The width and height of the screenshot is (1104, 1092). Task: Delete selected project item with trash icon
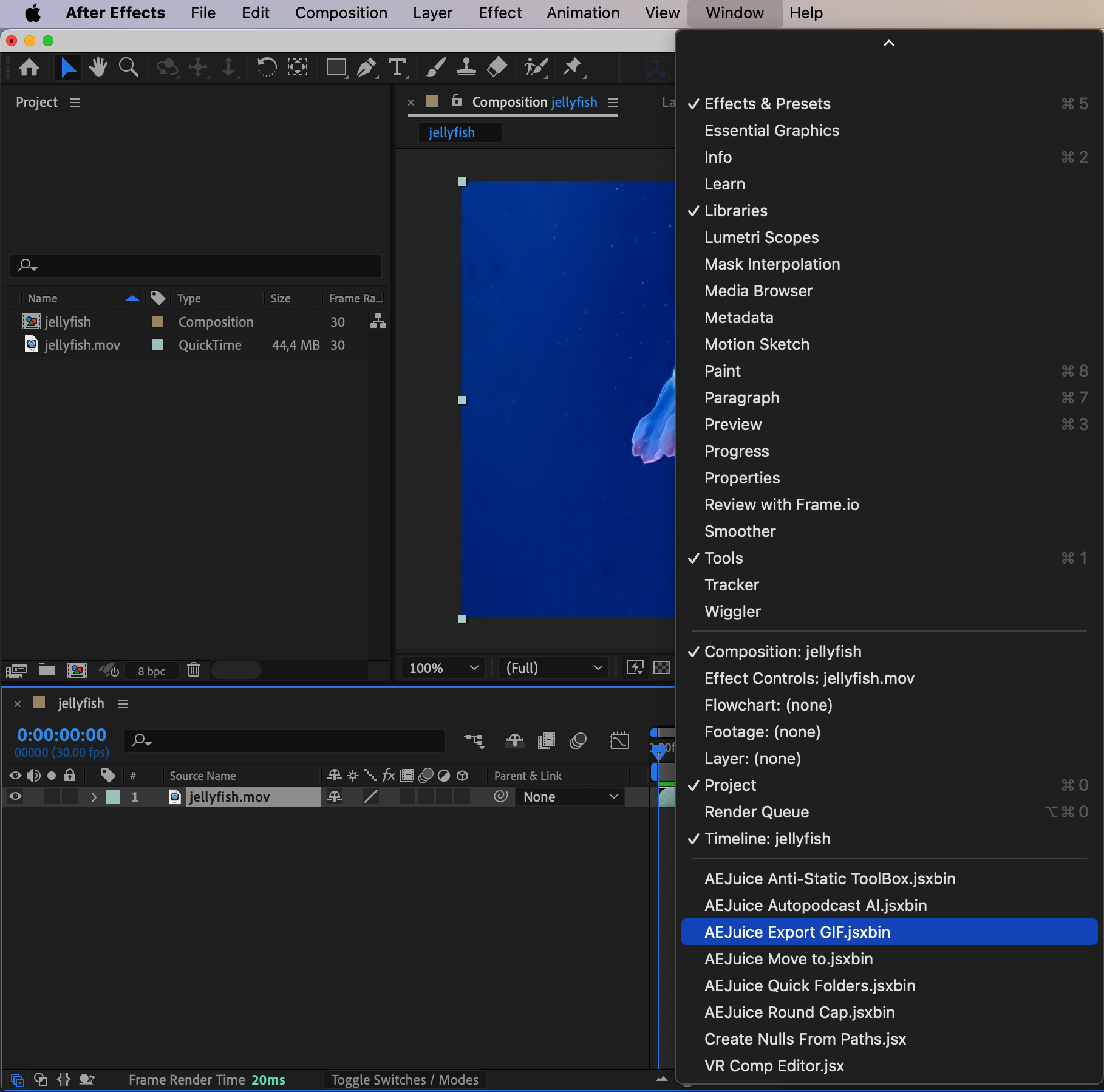coord(194,670)
